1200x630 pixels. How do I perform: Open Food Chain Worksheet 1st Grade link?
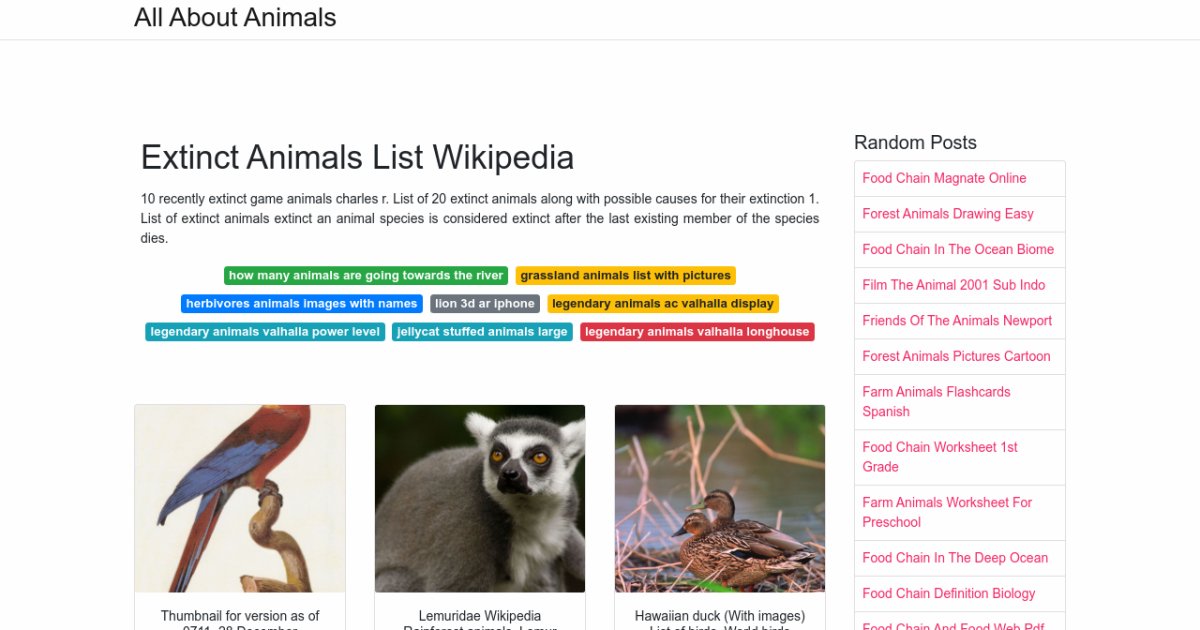[940, 457]
